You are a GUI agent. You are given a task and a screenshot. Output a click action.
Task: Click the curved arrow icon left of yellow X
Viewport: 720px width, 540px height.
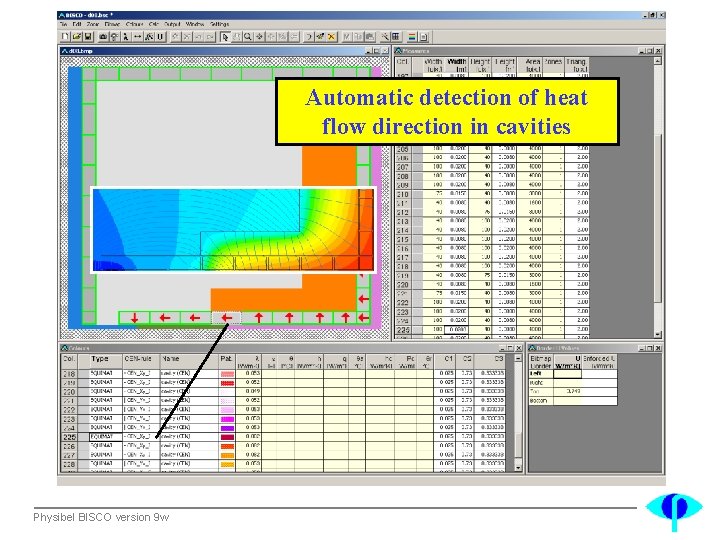point(309,37)
